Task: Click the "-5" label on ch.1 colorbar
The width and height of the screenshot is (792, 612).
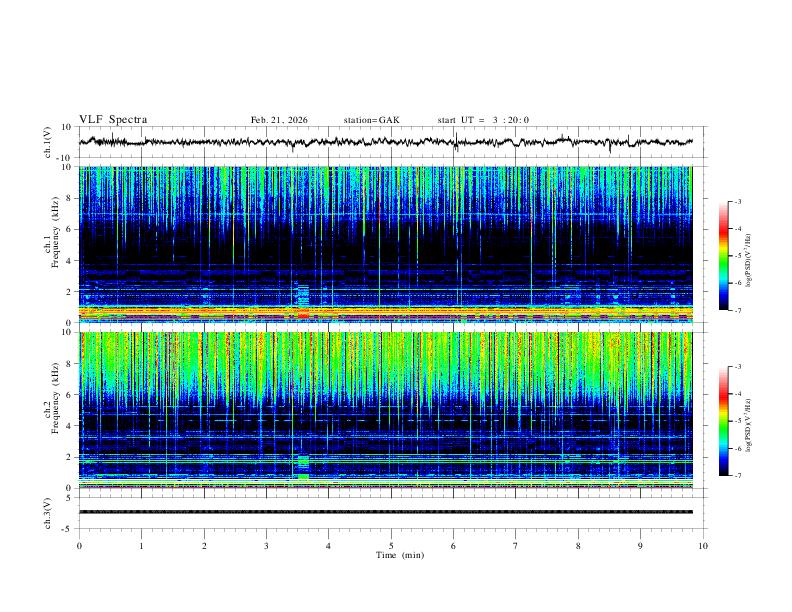Action: [x=737, y=256]
